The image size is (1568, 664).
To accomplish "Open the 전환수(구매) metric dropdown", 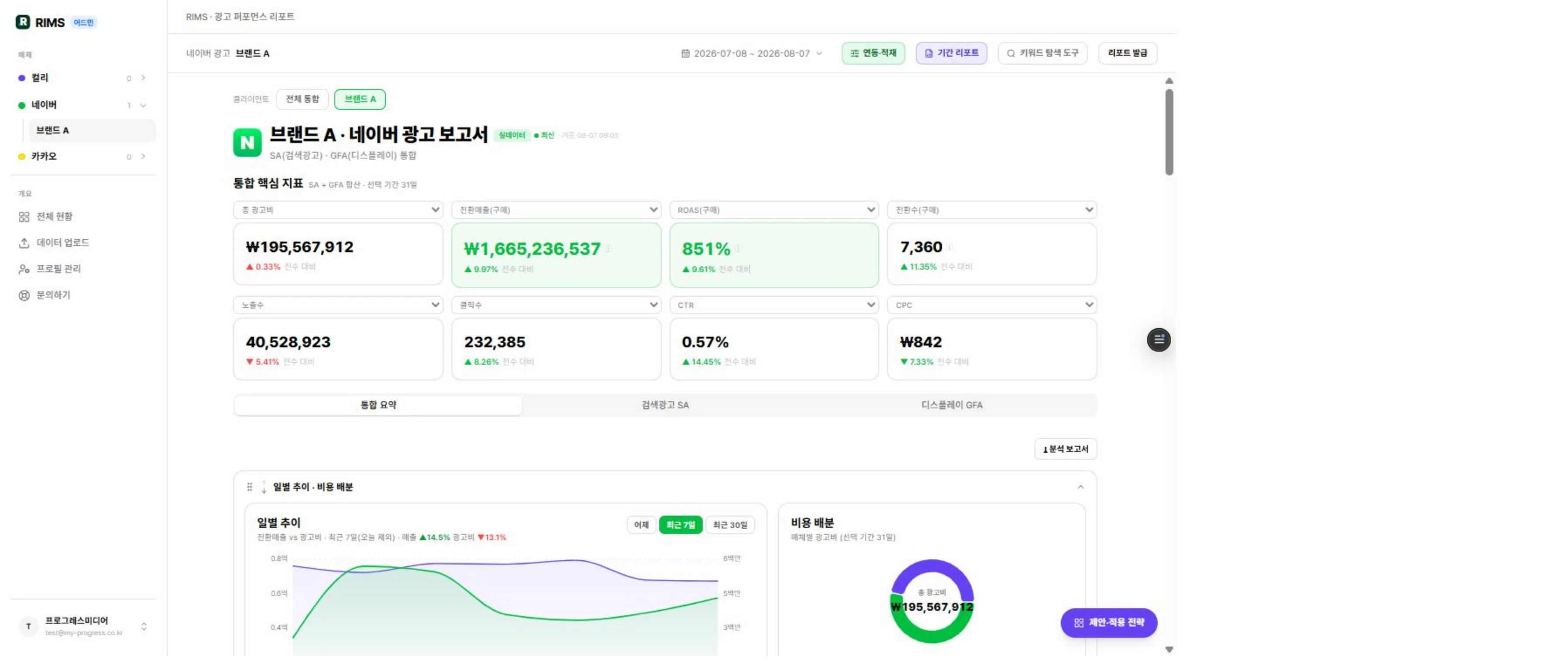I will point(991,210).
